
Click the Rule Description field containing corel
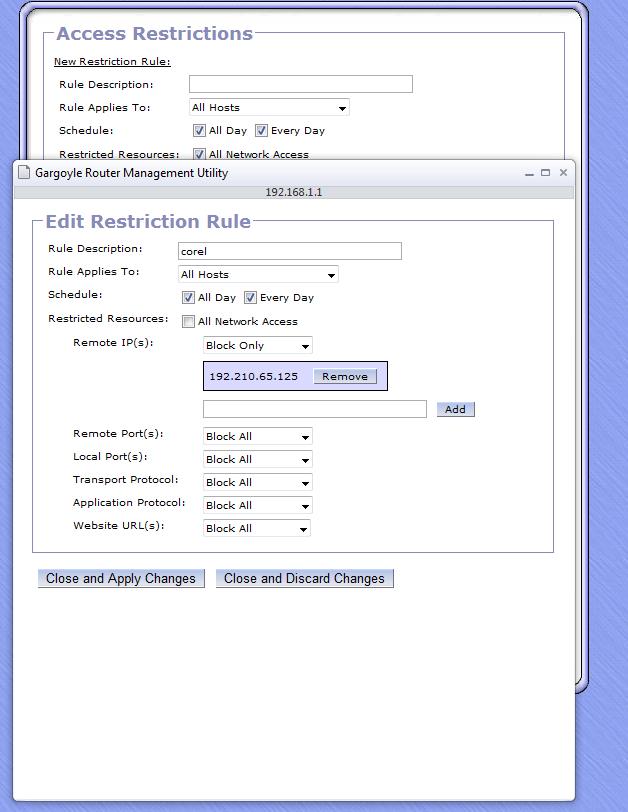(289, 251)
